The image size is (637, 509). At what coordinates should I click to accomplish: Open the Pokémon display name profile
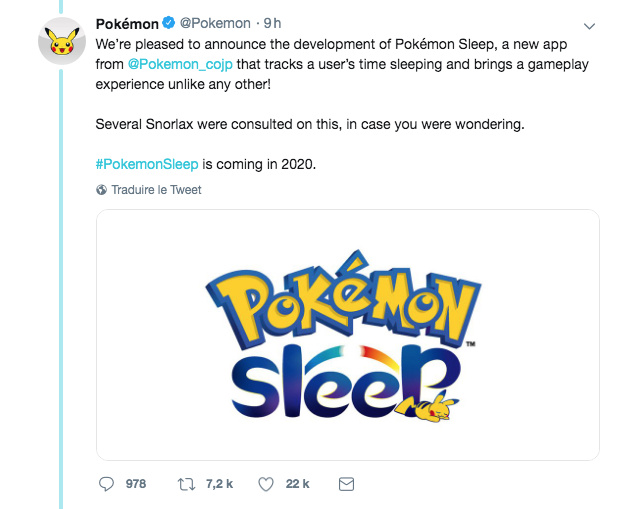tap(127, 24)
